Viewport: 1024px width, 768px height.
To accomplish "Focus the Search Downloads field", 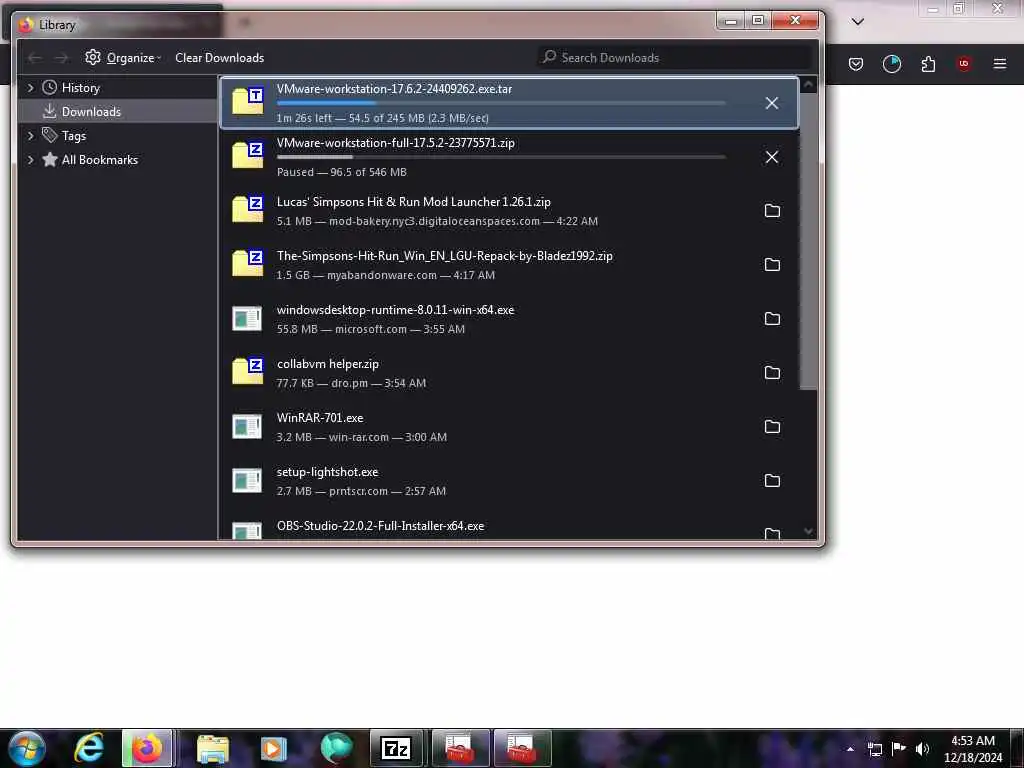I will point(674,57).
